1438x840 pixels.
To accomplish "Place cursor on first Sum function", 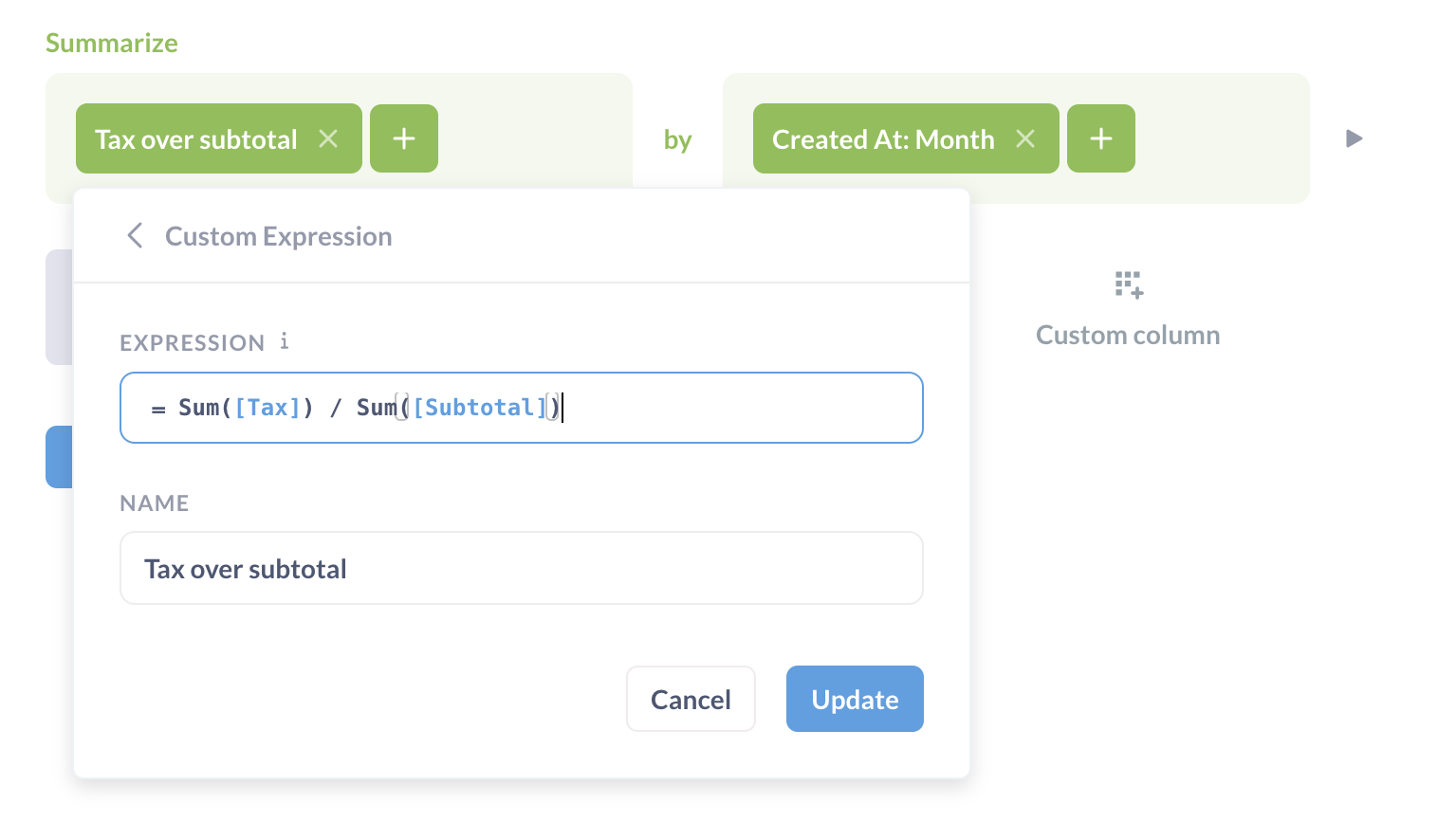I will [198, 408].
